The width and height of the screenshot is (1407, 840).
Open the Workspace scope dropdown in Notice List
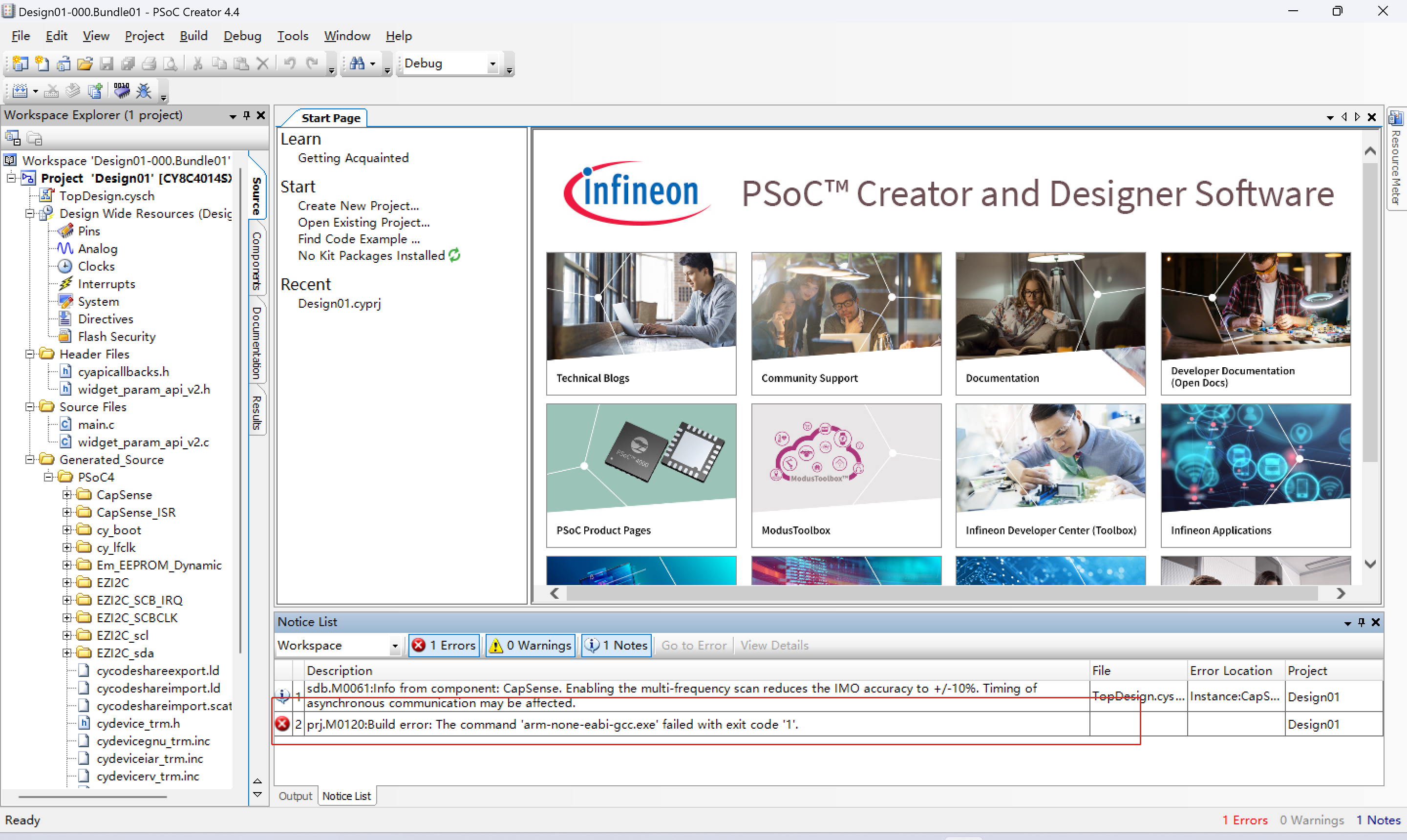[x=395, y=645]
